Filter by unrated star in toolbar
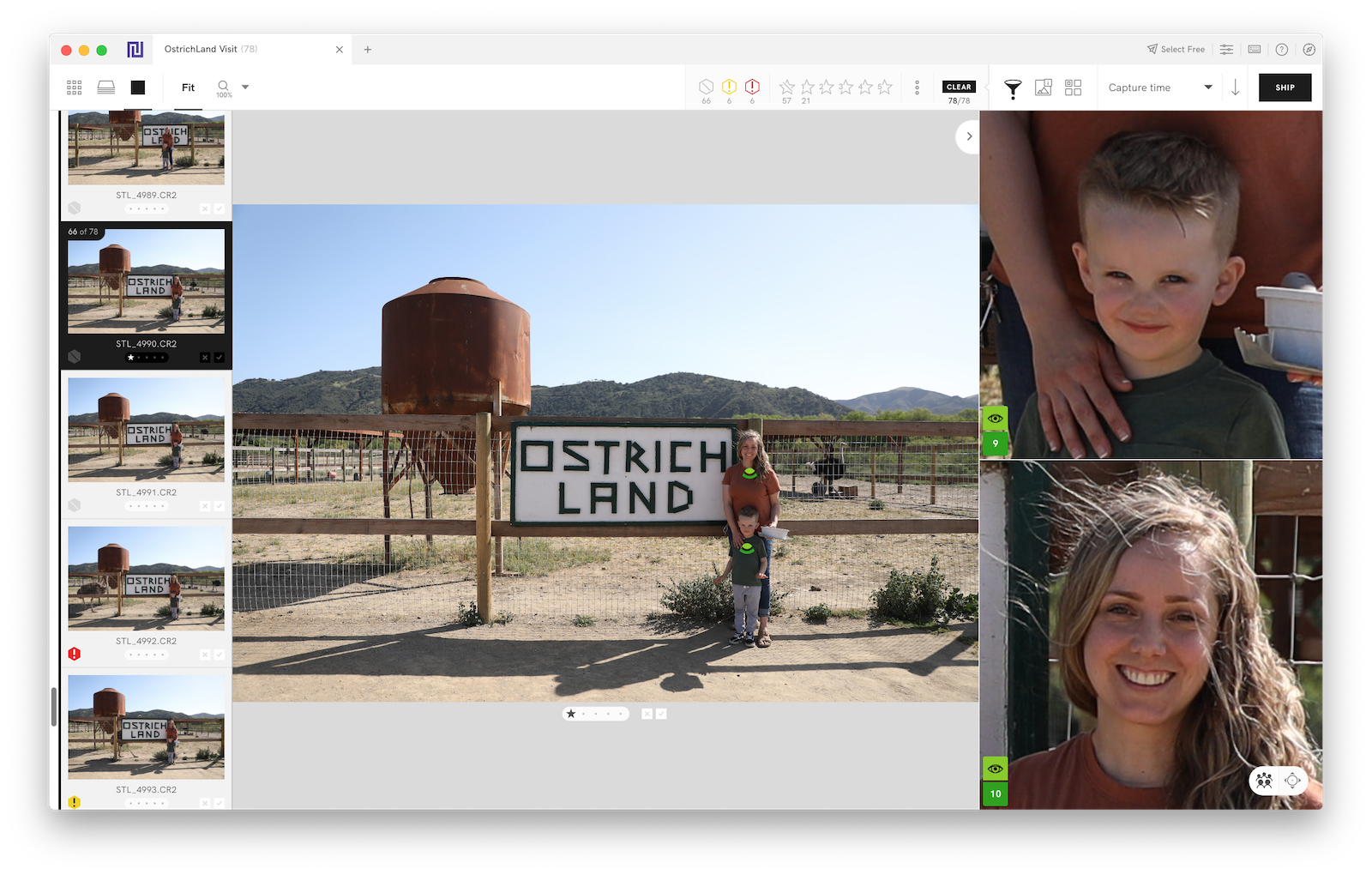This screenshot has height=875, width=1372. pyautogui.click(x=787, y=89)
